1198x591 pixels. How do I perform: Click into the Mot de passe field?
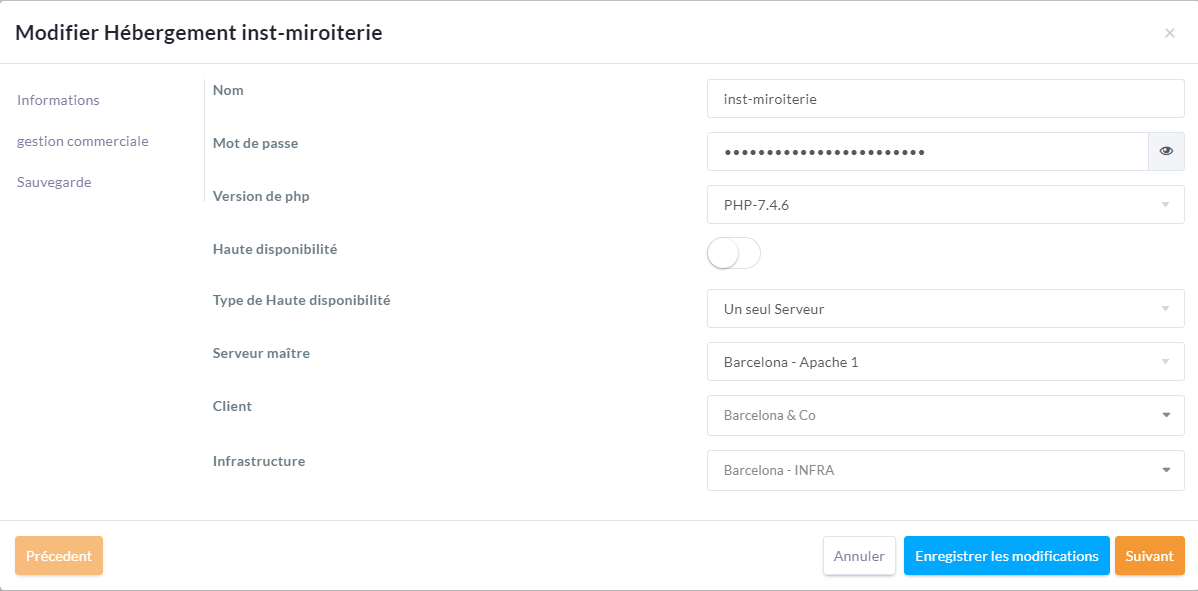pyautogui.click(x=927, y=152)
